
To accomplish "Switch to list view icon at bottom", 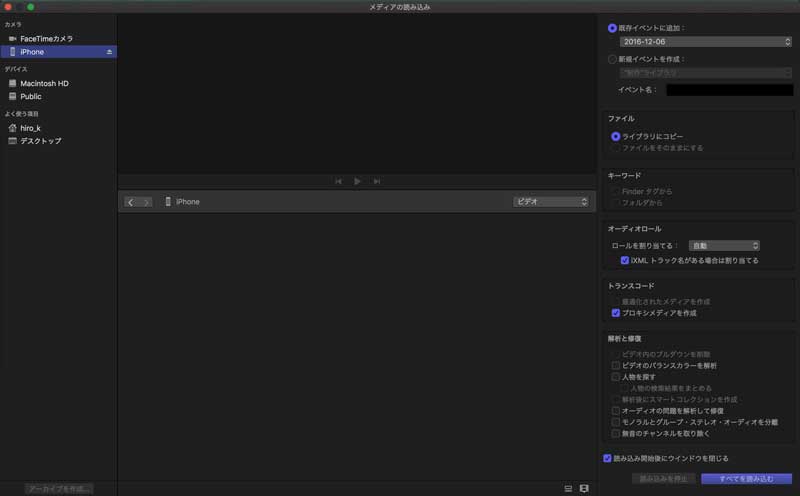I will [x=568, y=489].
